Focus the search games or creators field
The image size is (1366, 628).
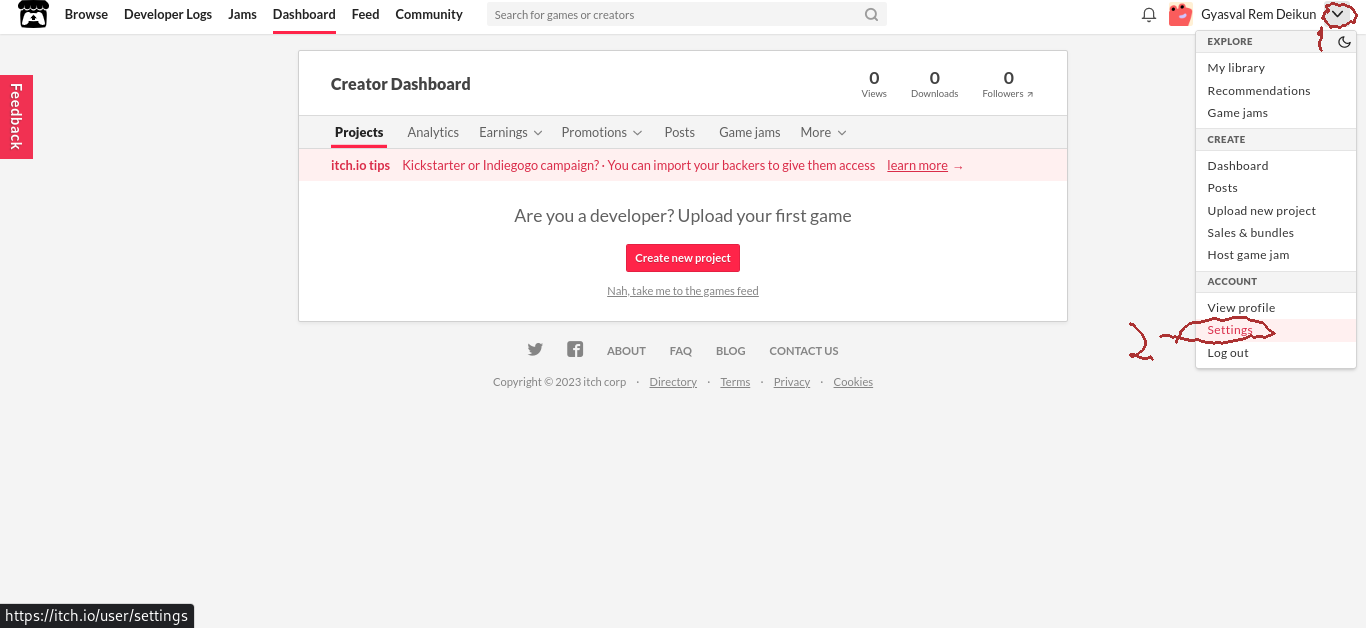click(676, 15)
